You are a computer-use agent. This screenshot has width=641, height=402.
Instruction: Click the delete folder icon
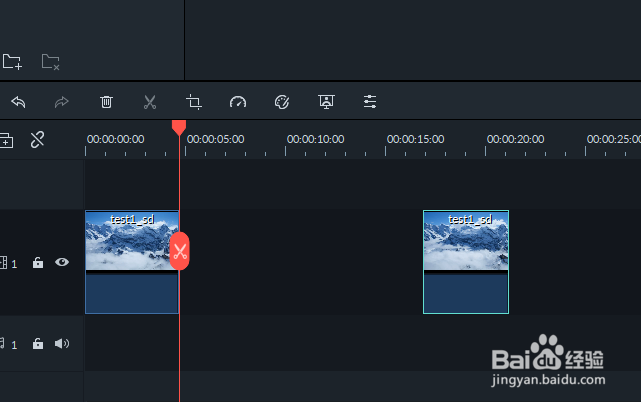[x=51, y=62]
